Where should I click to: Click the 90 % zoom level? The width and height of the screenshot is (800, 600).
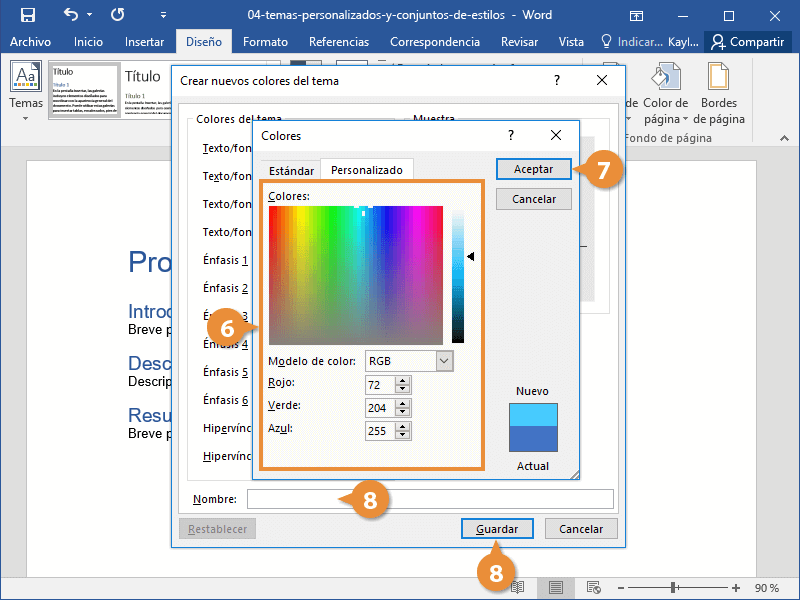(x=766, y=588)
